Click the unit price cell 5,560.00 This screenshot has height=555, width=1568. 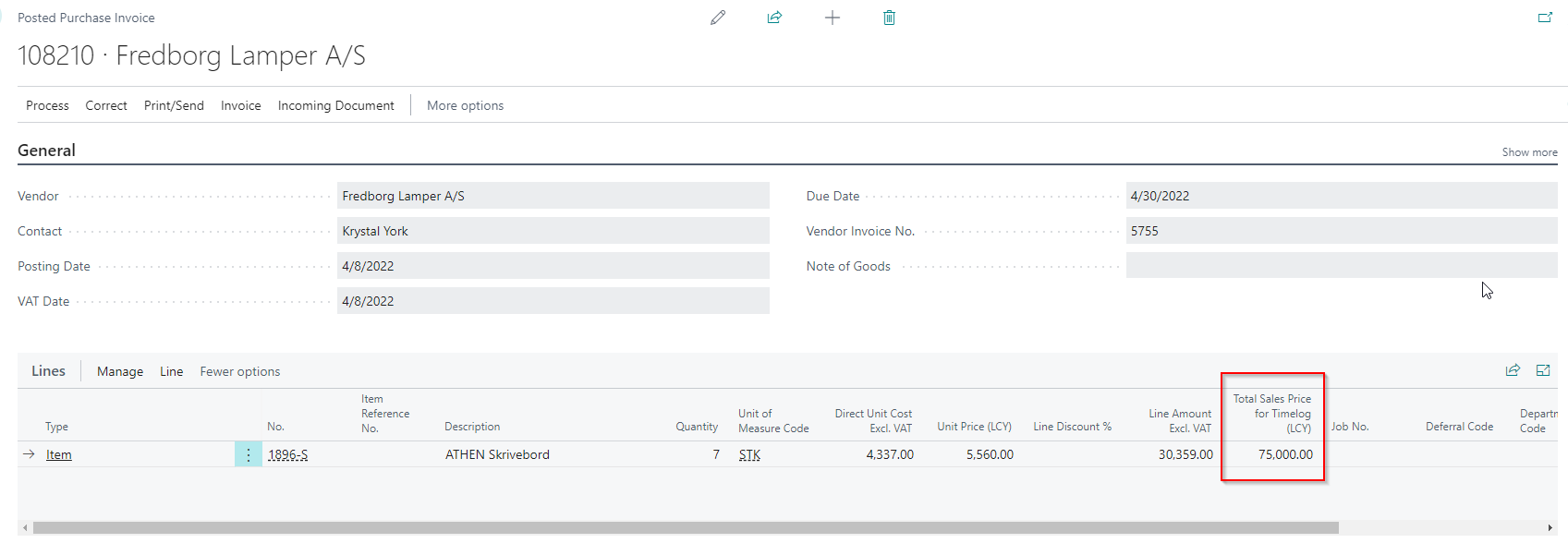pos(990,454)
